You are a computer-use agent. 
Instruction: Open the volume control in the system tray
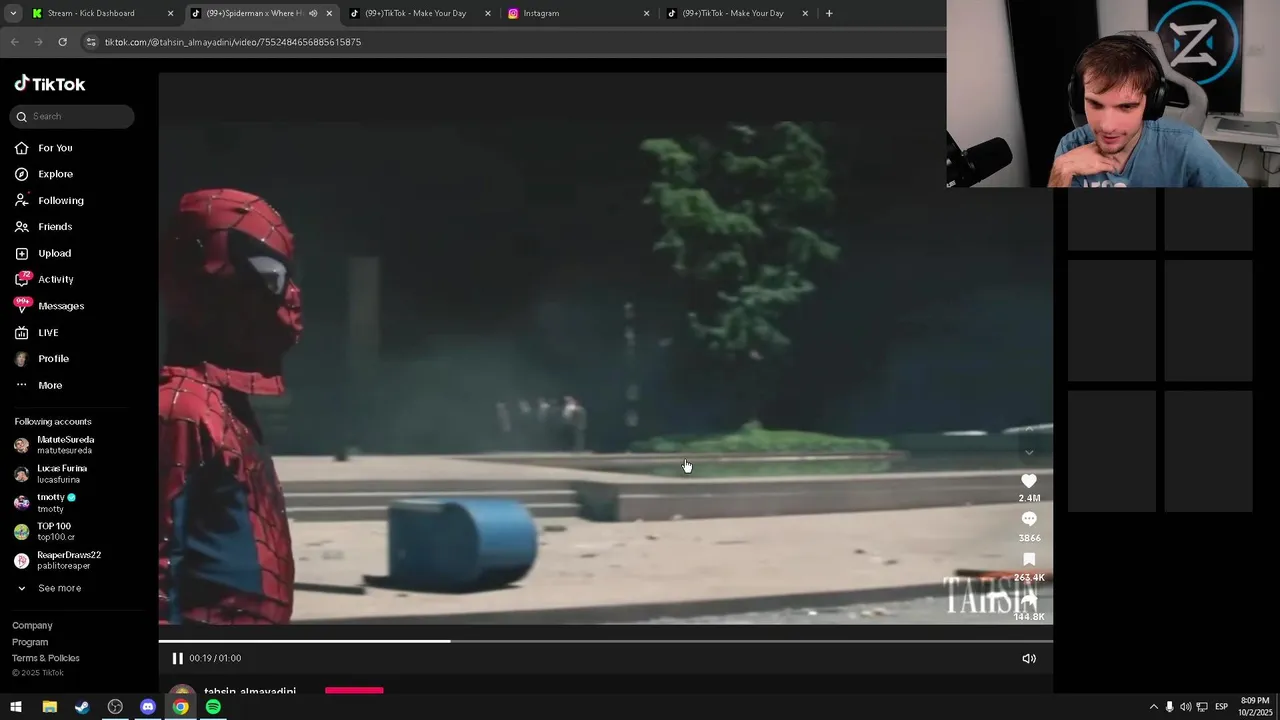click(1185, 707)
